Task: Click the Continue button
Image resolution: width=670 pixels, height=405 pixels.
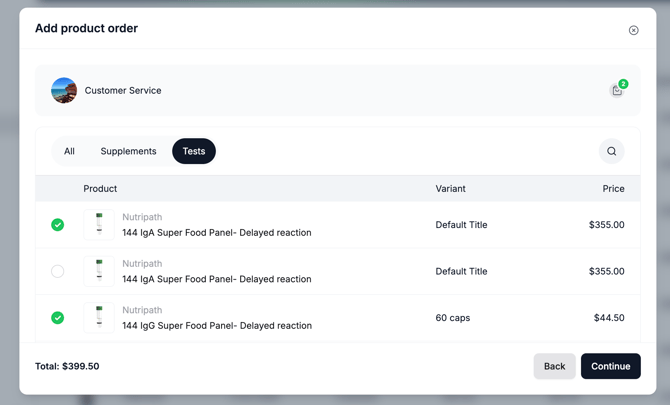Action: [x=611, y=366]
